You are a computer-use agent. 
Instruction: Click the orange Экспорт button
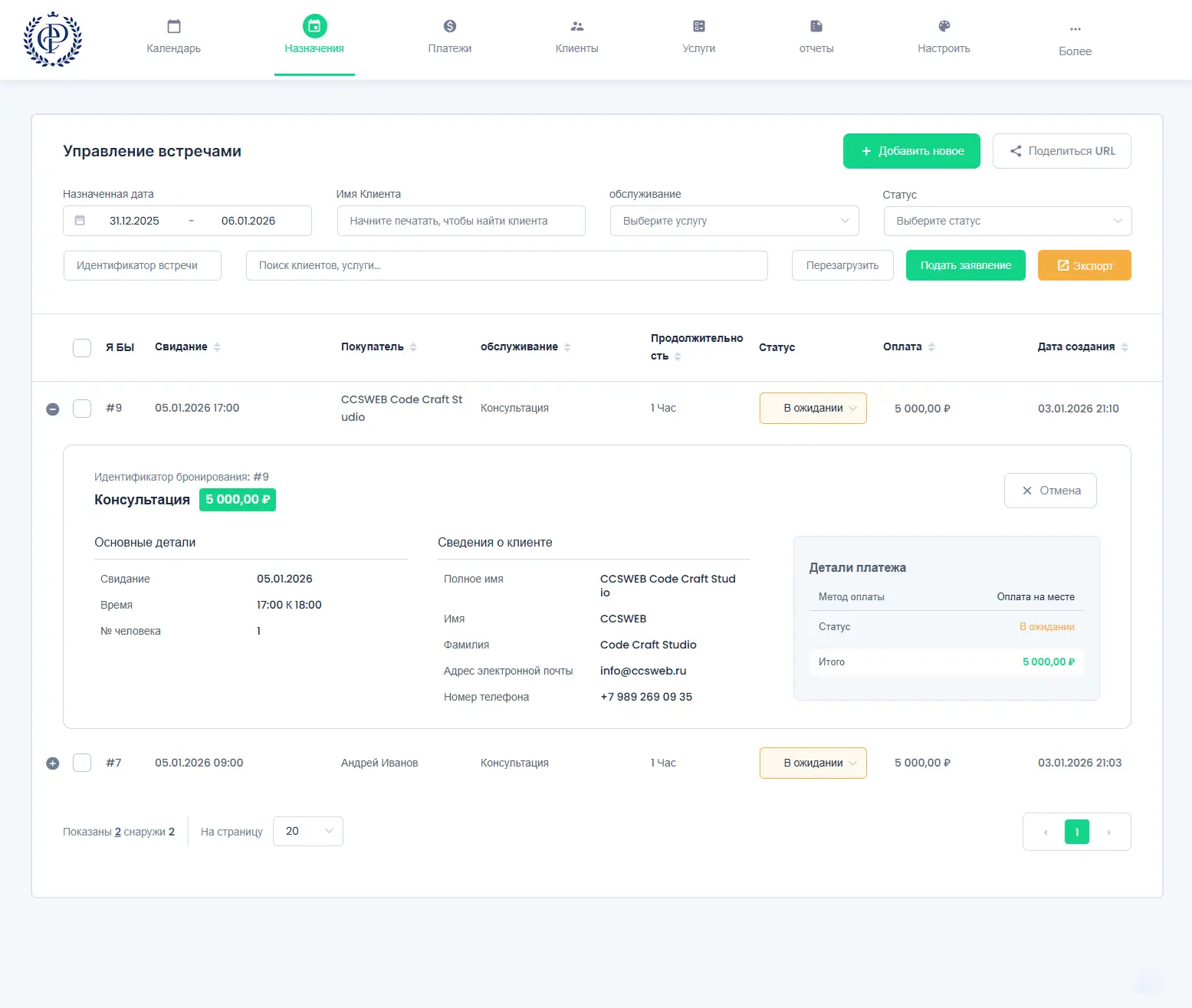coord(1085,265)
